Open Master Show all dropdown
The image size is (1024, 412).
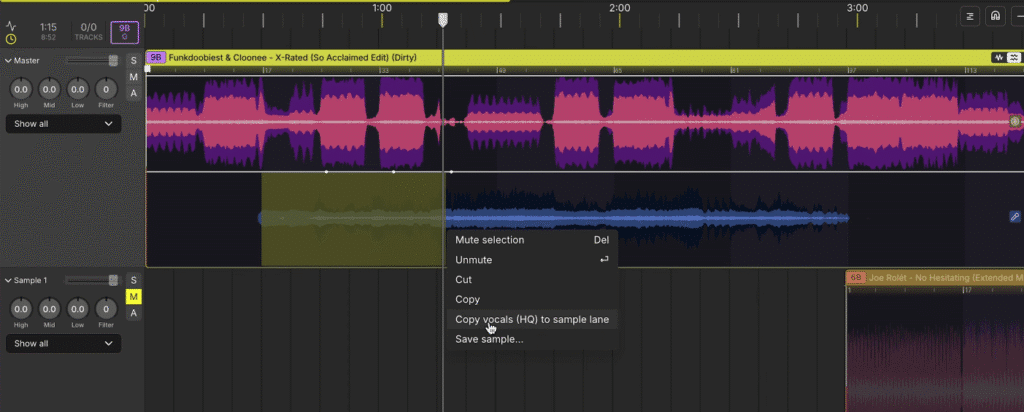point(63,123)
